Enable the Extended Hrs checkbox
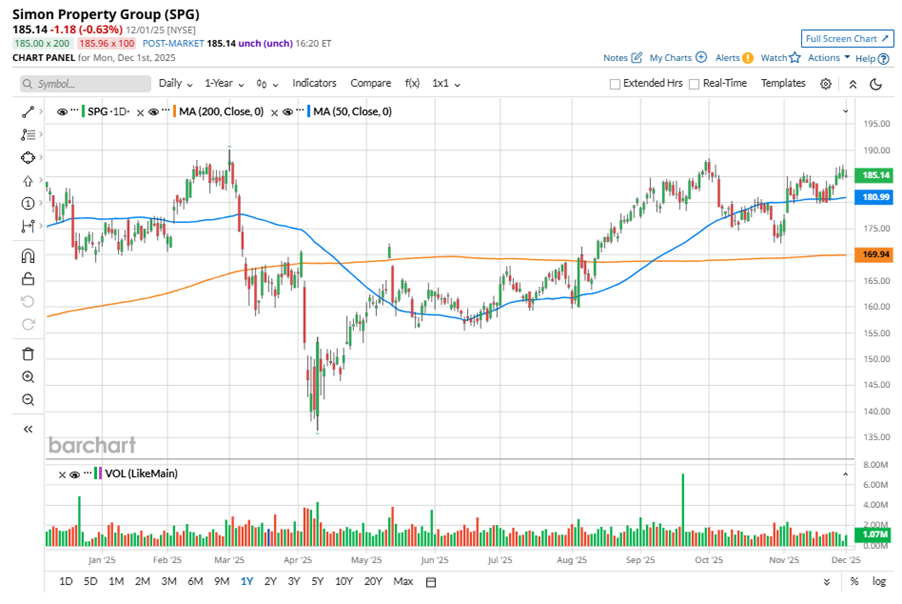 coord(615,84)
